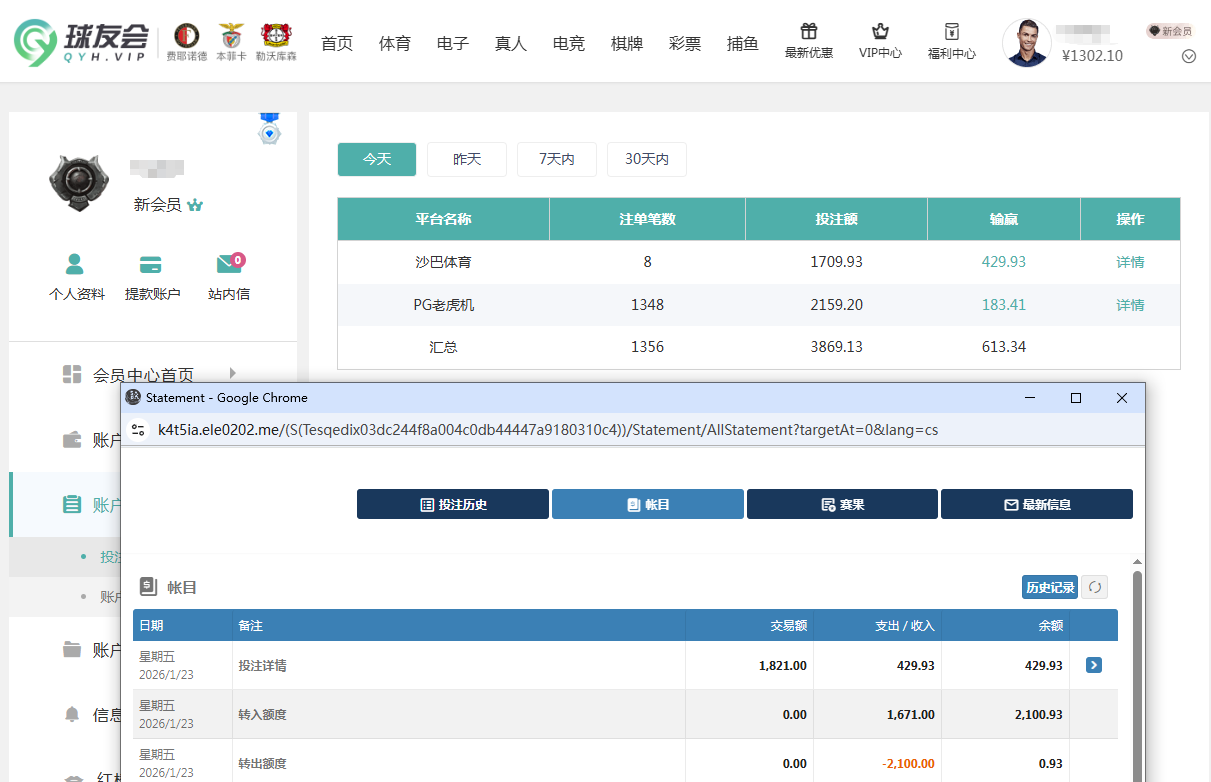
Task: Open the 赛果 tab in popup
Action: click(x=841, y=504)
